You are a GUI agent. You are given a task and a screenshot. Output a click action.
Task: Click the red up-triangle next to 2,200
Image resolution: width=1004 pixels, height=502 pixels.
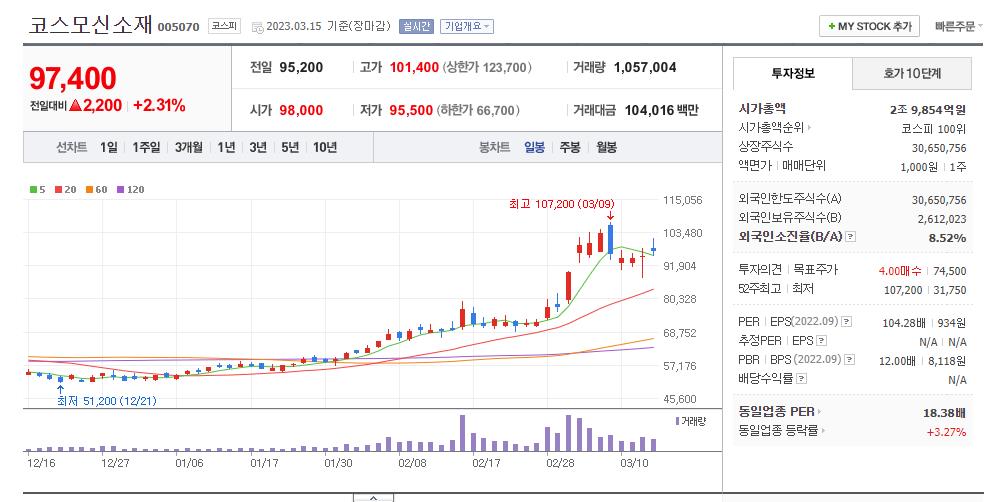(75, 106)
